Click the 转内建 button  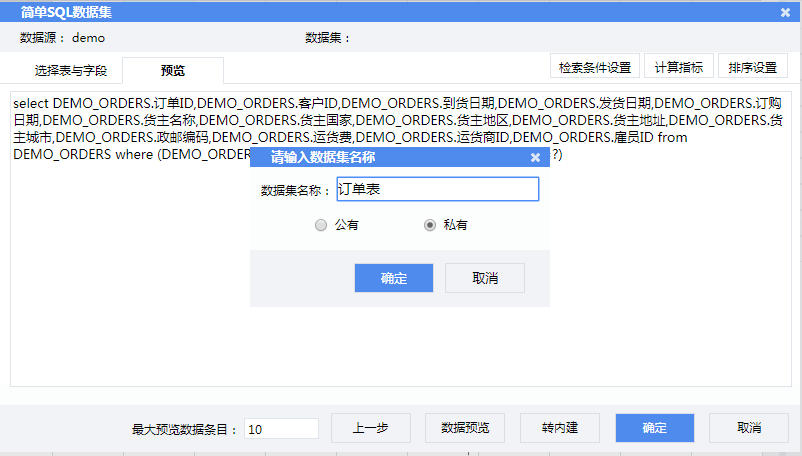tap(559, 428)
